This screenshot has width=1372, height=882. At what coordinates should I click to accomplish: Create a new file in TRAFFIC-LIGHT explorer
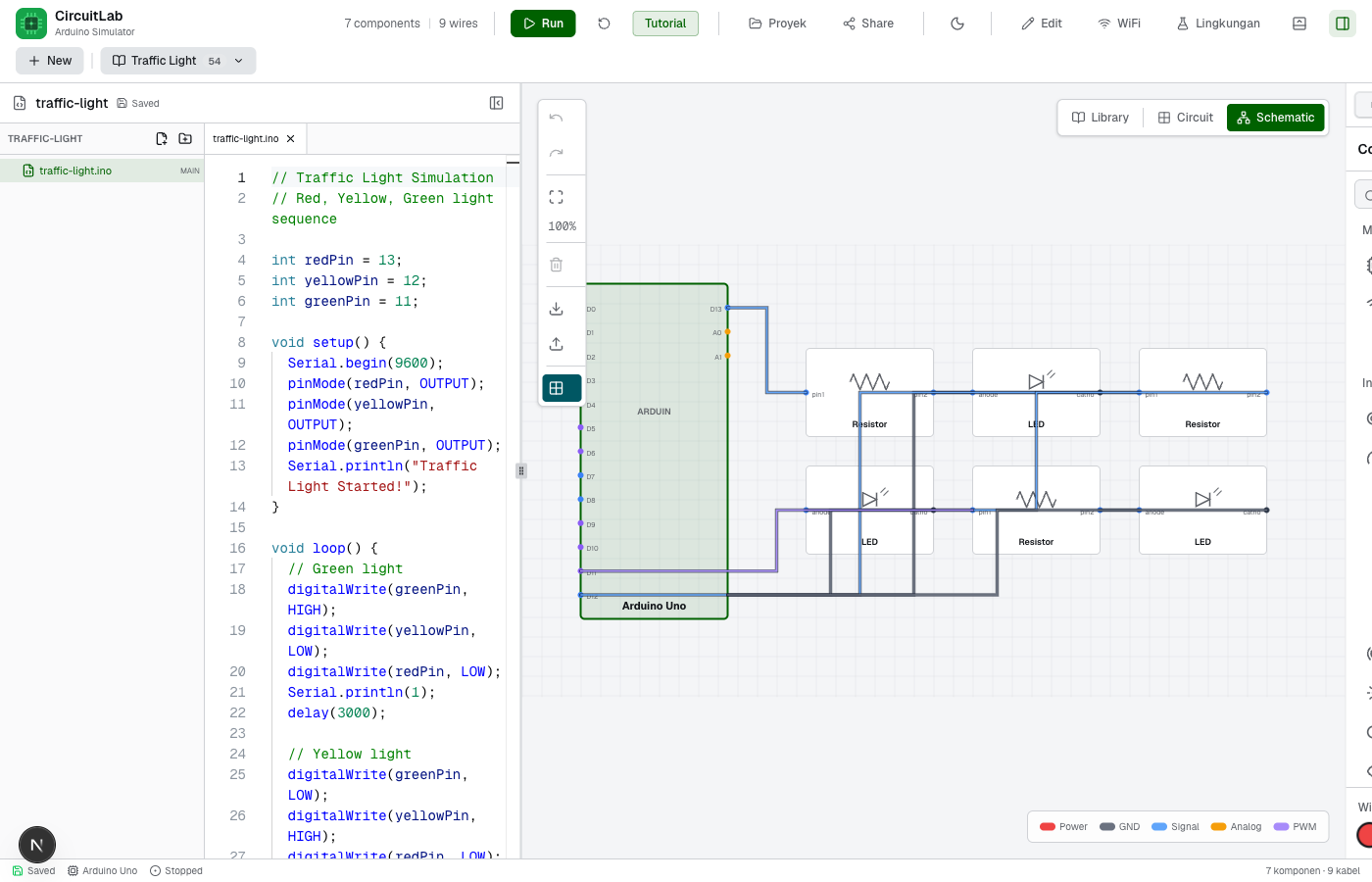[x=162, y=139]
